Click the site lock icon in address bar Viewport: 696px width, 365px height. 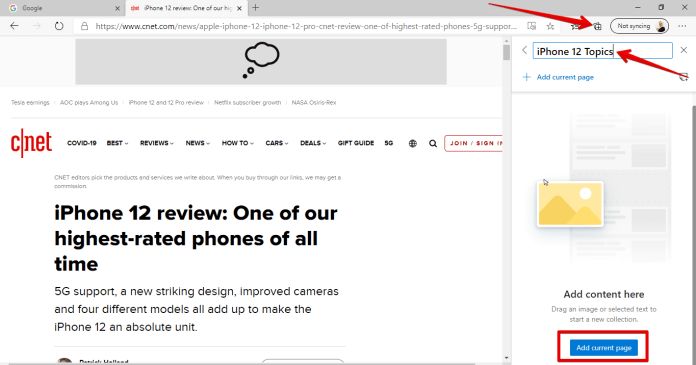[84, 27]
